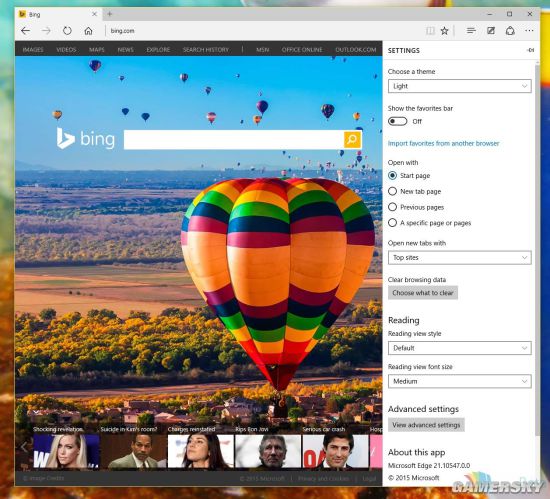Go back using the back arrow

[x=26, y=31]
